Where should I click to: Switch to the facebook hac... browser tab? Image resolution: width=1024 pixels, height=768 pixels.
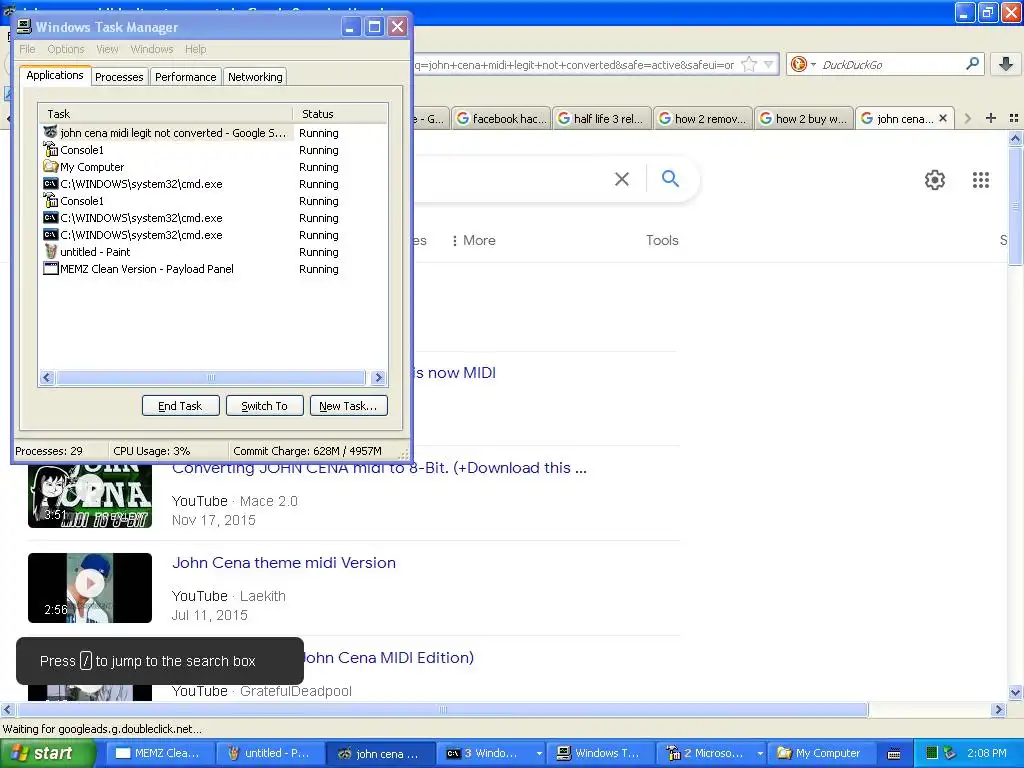[x=501, y=119]
